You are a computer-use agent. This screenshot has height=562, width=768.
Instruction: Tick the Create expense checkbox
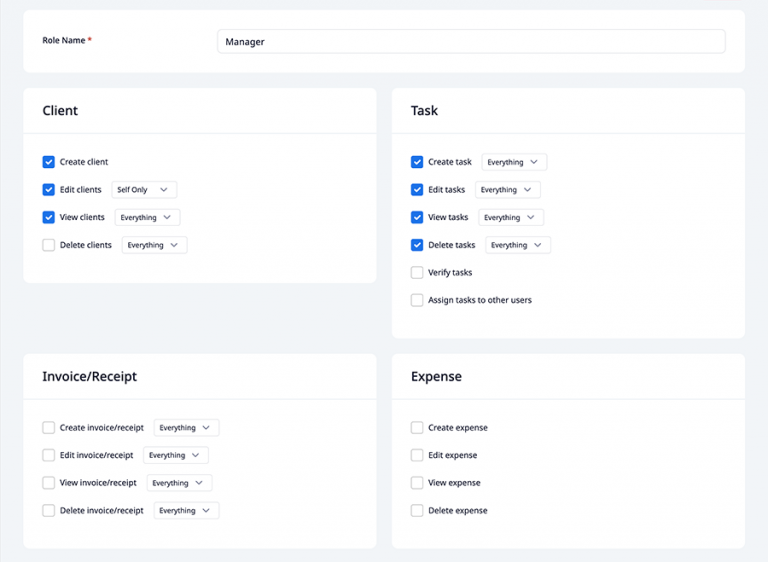tap(417, 428)
